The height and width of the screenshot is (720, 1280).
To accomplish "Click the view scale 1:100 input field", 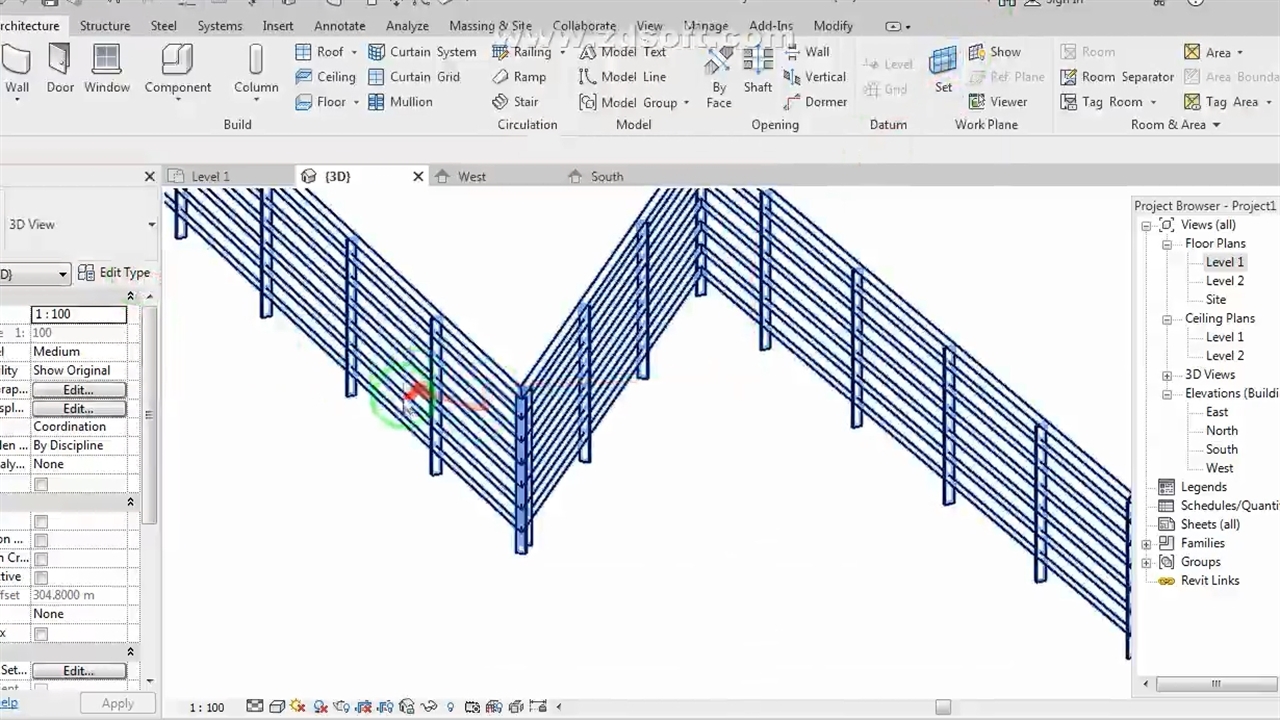I will 79,314.
